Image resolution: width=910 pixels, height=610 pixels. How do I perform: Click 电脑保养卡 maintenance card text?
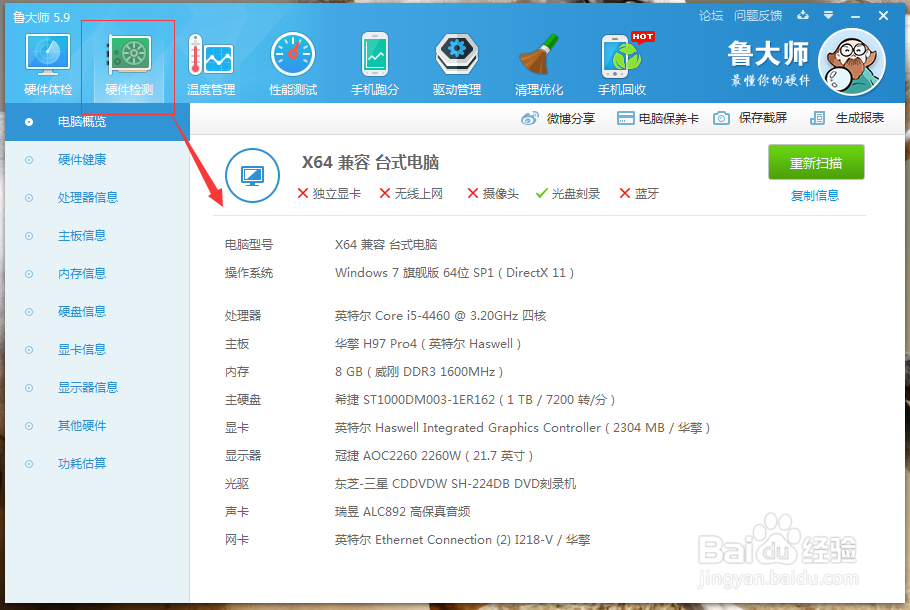point(669,118)
